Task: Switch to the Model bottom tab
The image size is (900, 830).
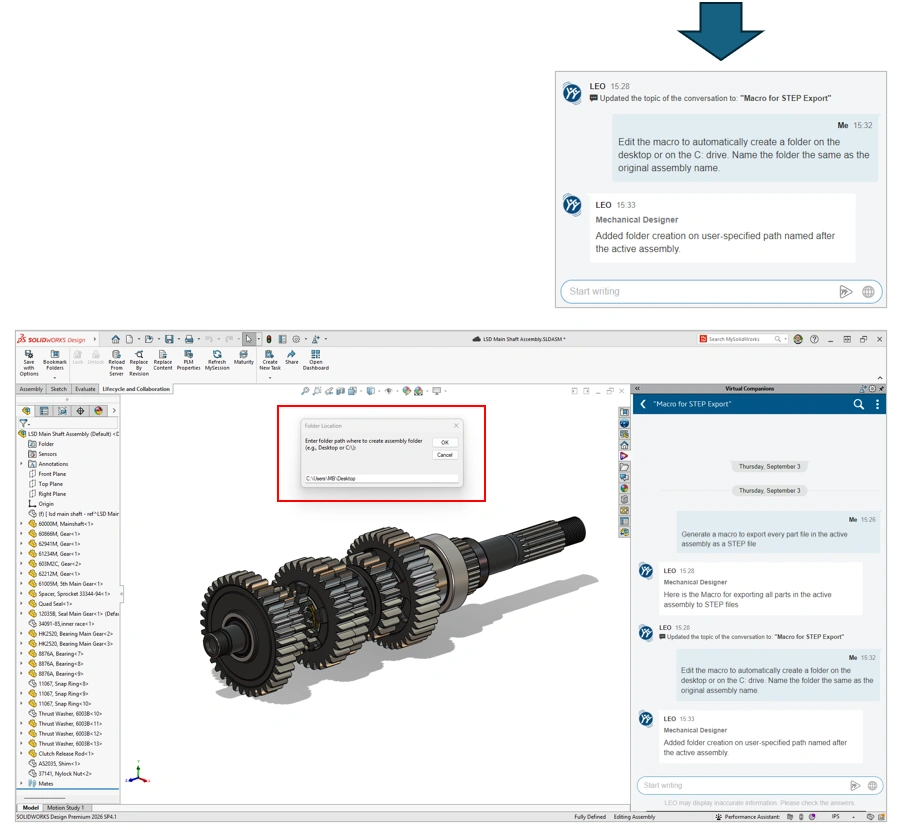Action: (30, 808)
